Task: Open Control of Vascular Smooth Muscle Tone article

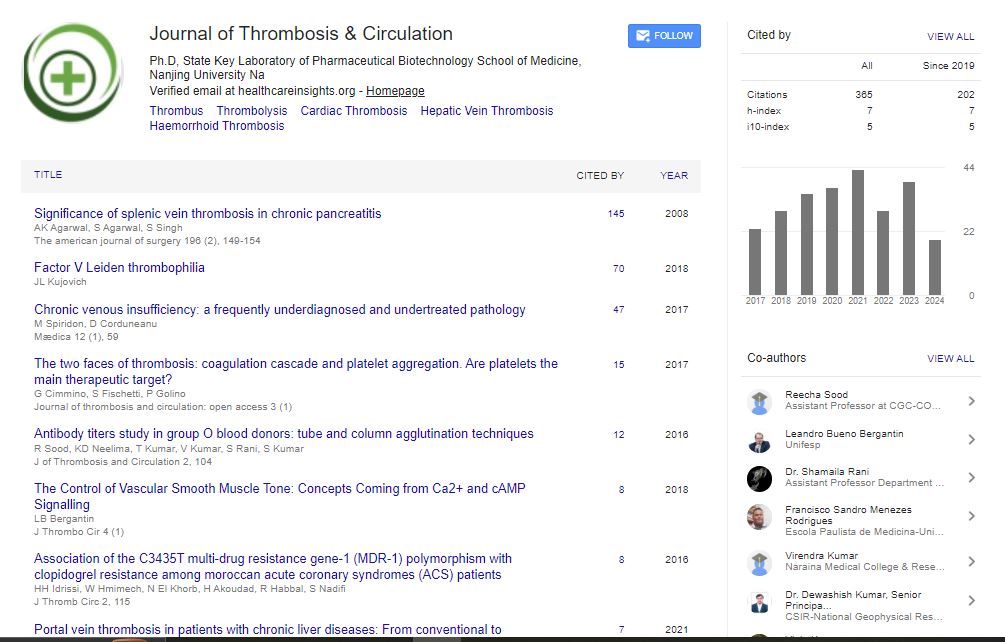Action: coord(279,497)
